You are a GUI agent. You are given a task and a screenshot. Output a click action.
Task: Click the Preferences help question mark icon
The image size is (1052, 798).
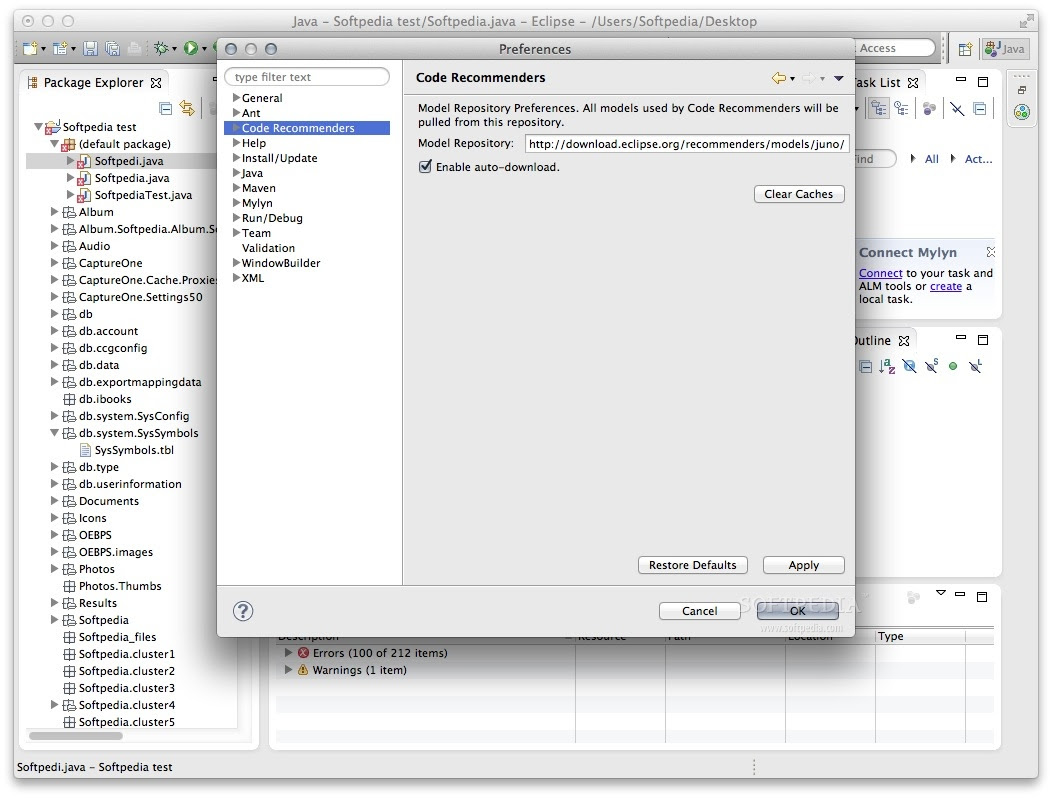coord(243,611)
